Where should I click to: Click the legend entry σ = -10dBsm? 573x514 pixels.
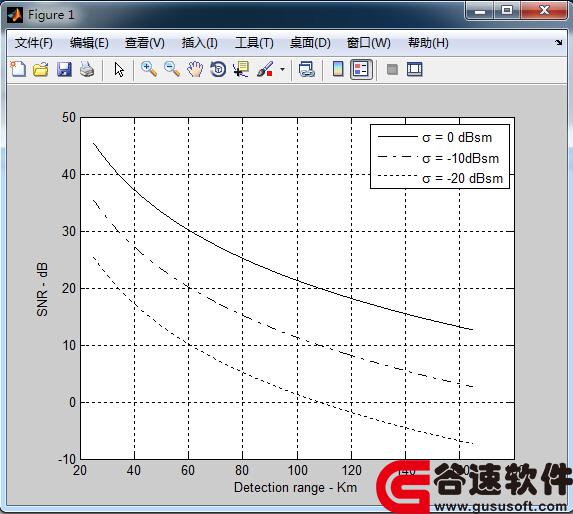[x=460, y=159]
